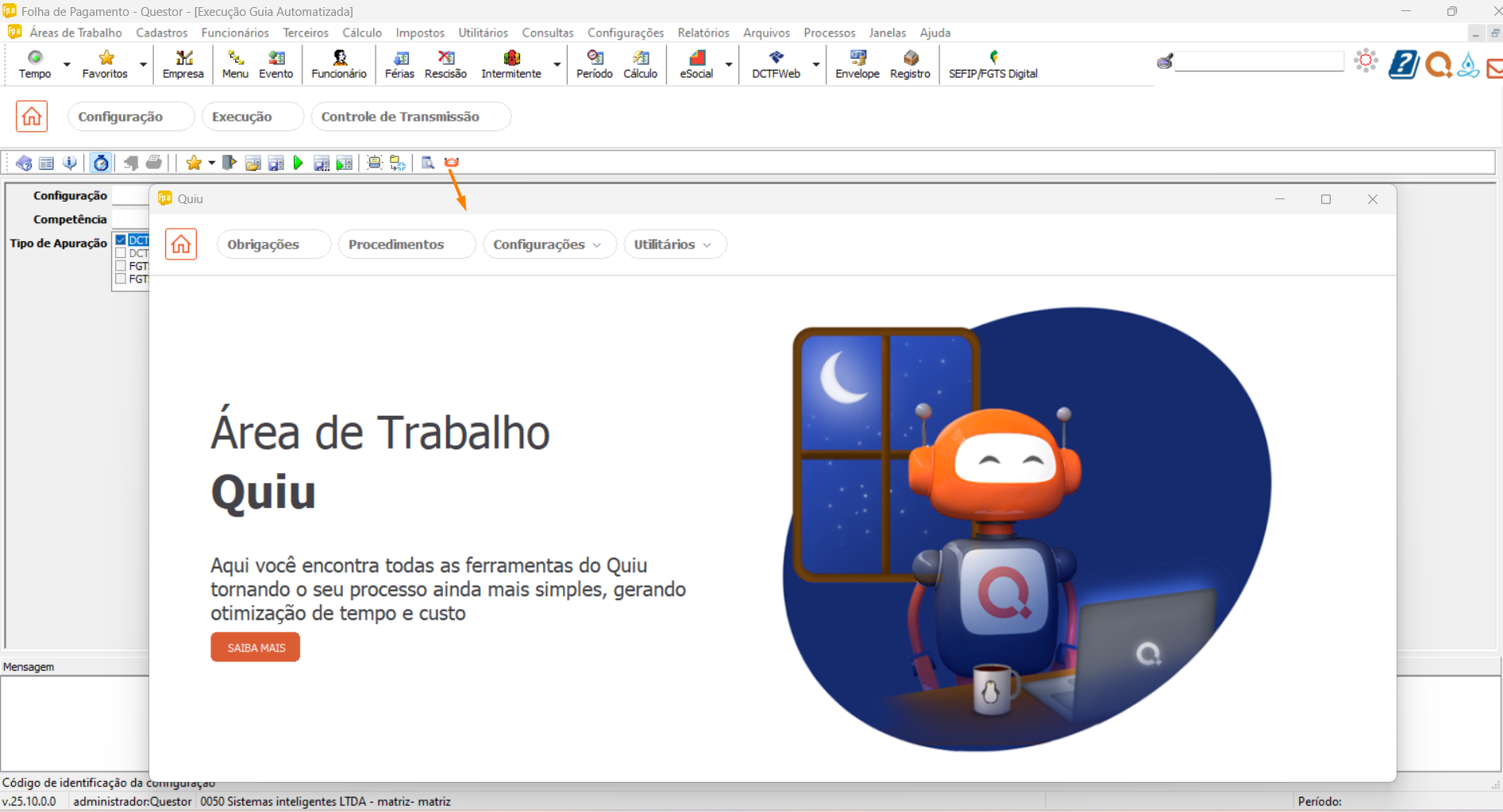The width and height of the screenshot is (1503, 812).
Task: Click the DCTFWeb toolbar icon
Action: pos(776,63)
